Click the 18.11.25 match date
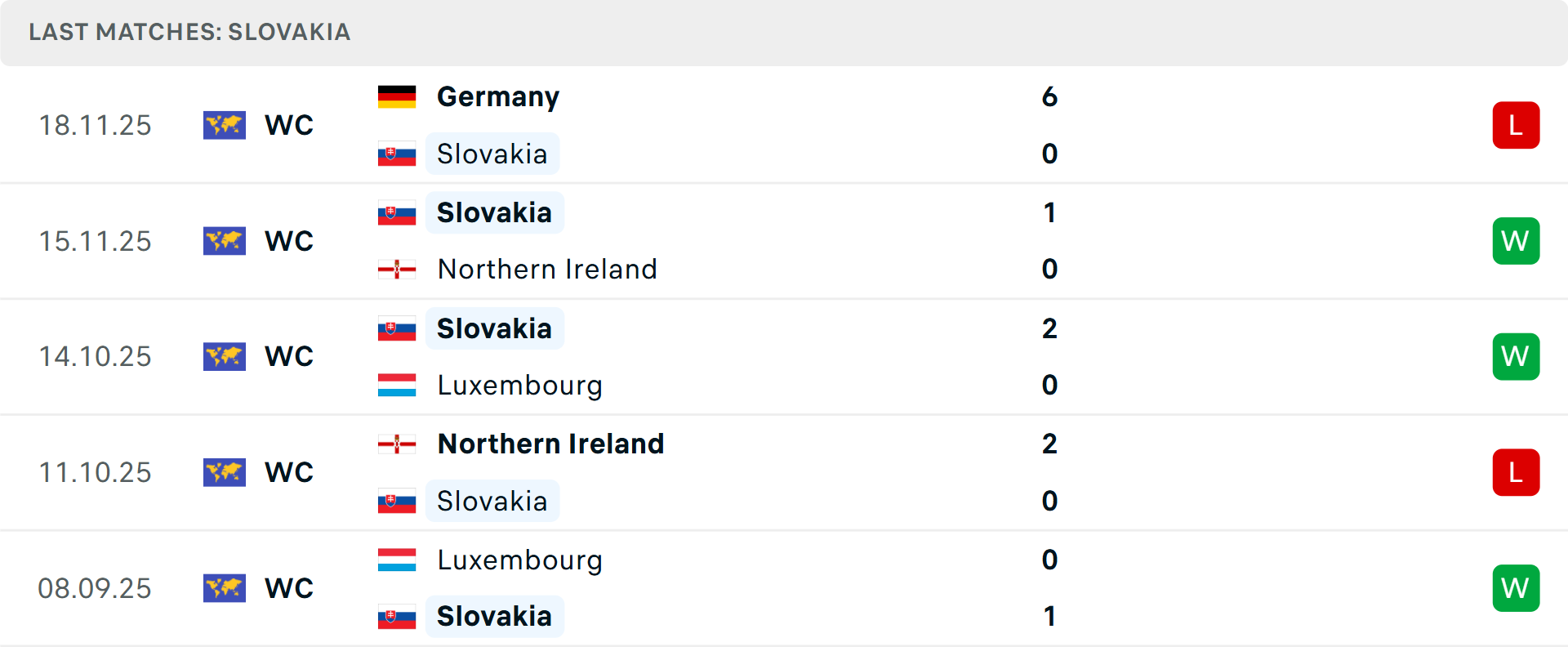This screenshot has width=1568, height=647. pos(95,125)
